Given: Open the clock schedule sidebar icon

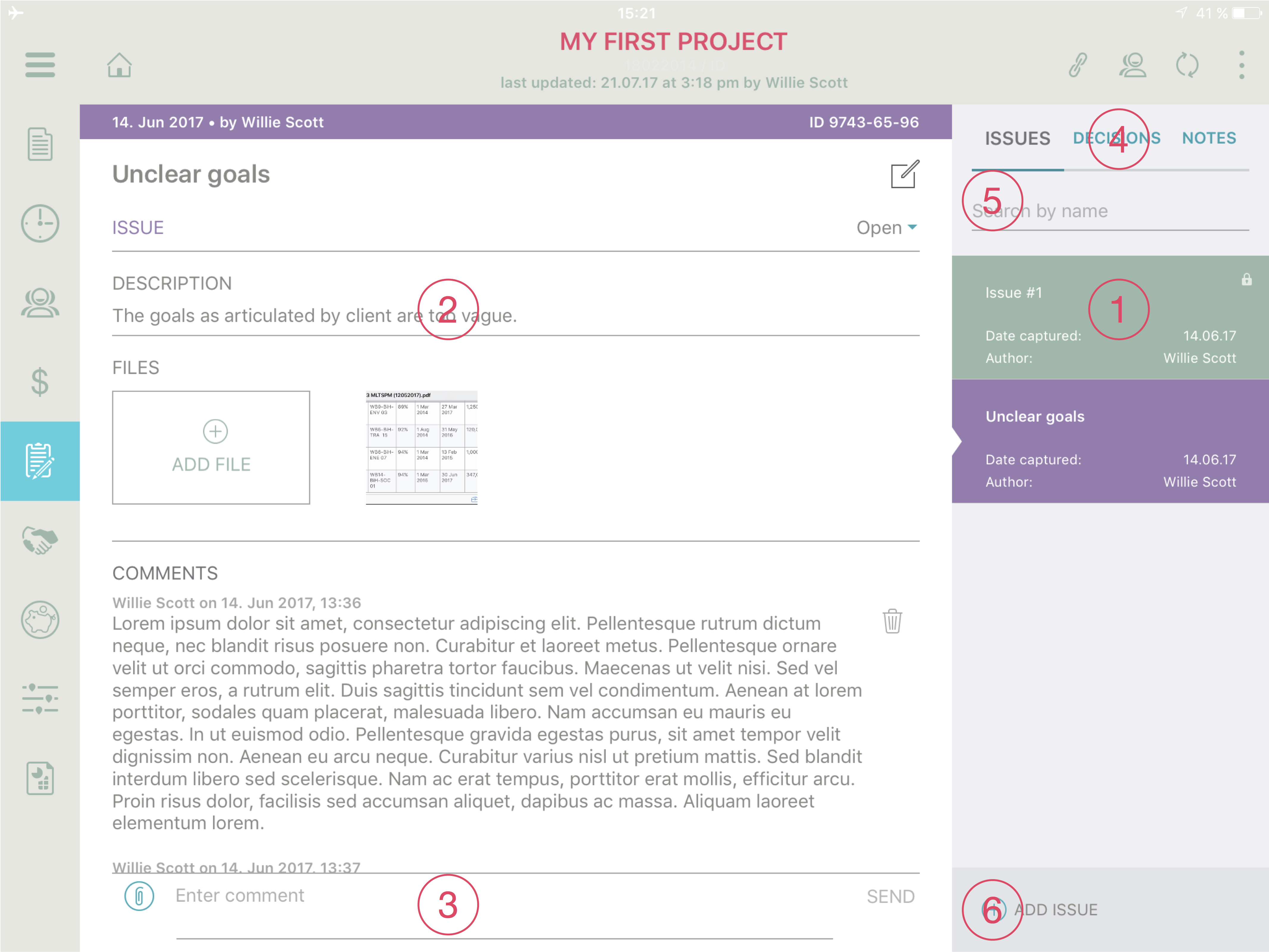Looking at the screenshot, I should [40, 223].
